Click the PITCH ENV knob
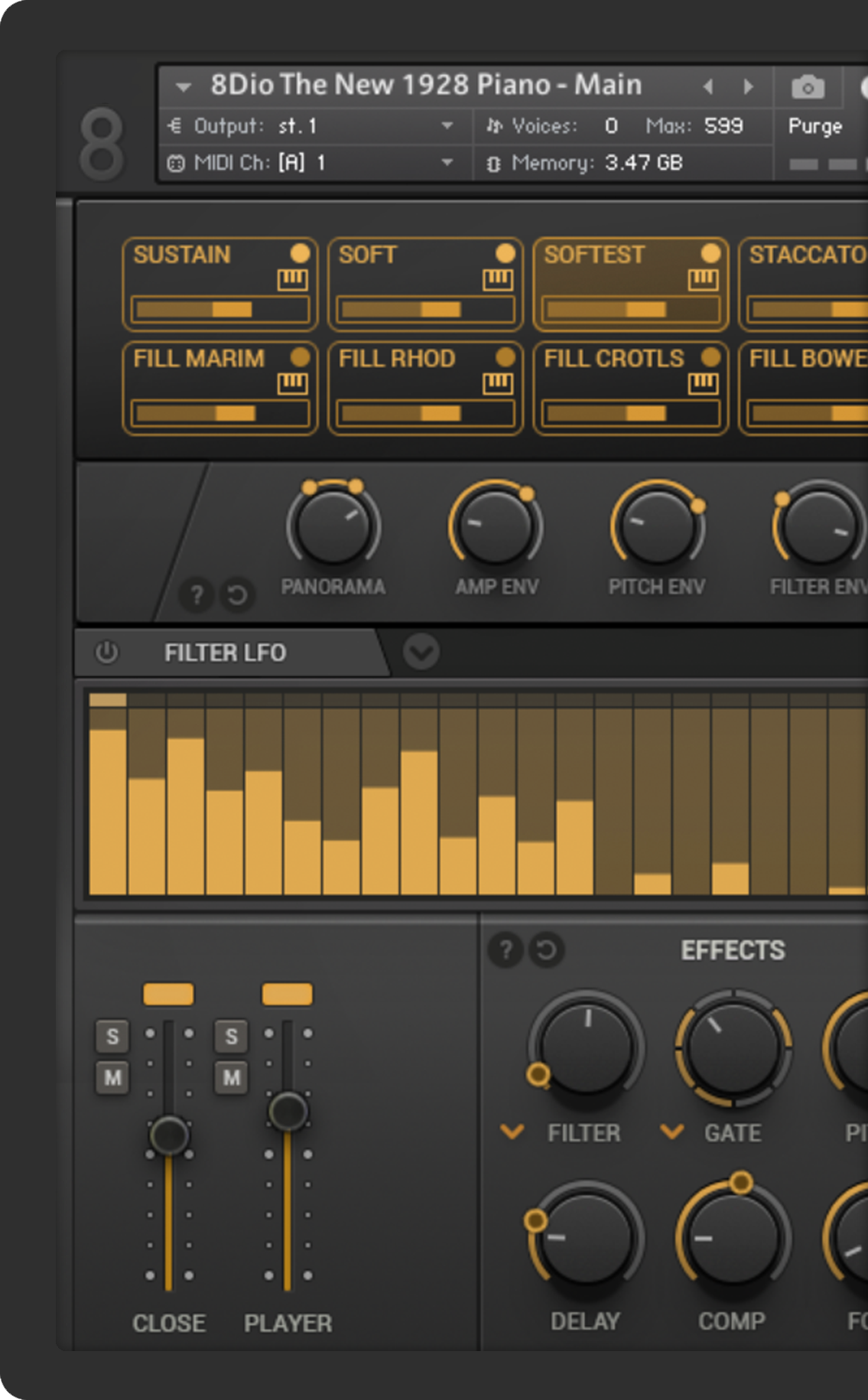The width and height of the screenshot is (868, 1400). click(658, 526)
